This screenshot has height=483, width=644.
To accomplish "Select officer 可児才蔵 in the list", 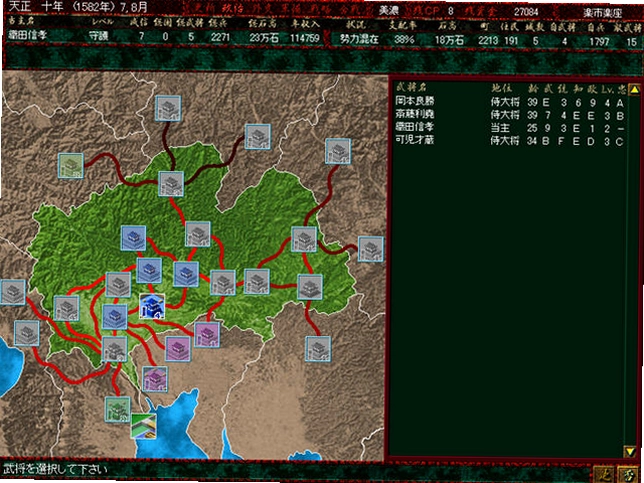I will click(509, 141).
